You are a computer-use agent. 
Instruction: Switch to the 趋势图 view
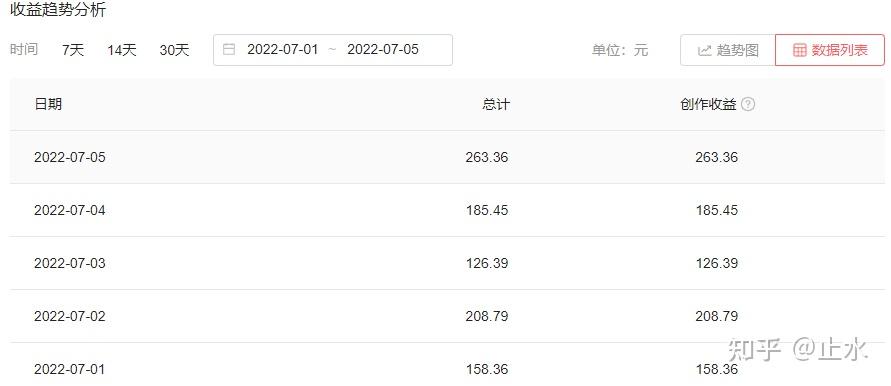tap(728, 50)
